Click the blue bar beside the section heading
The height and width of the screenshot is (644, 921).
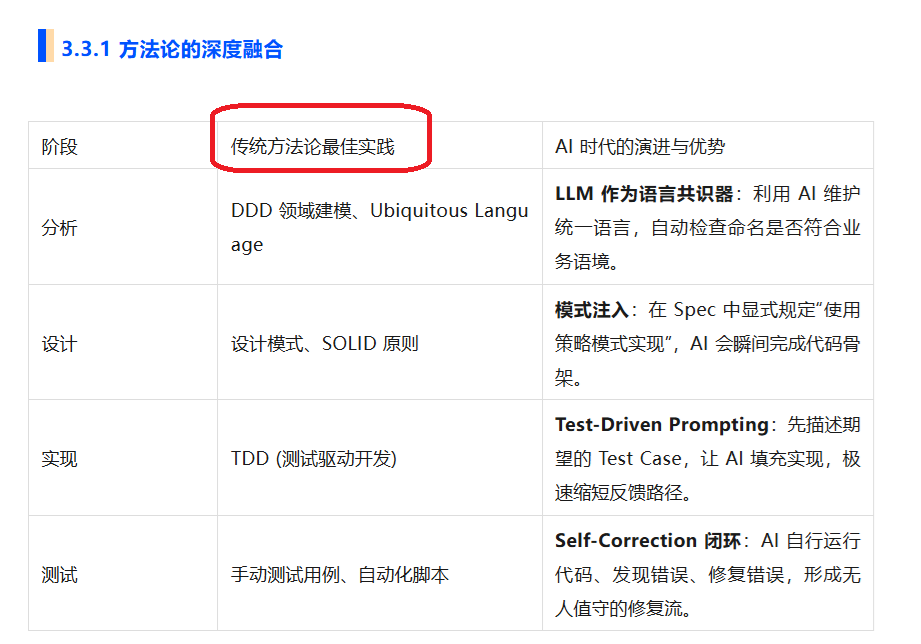coord(42,47)
